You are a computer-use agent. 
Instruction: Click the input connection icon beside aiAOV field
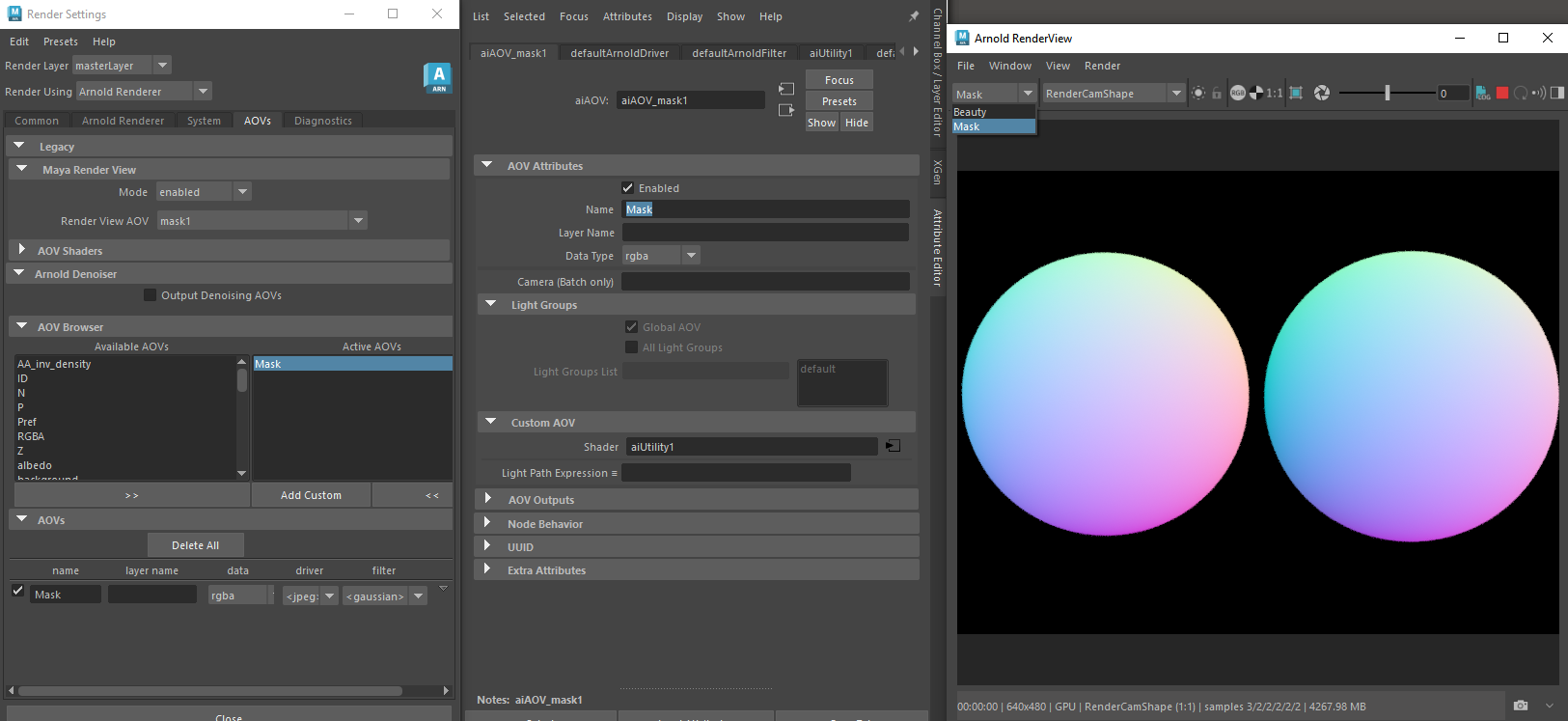click(786, 89)
